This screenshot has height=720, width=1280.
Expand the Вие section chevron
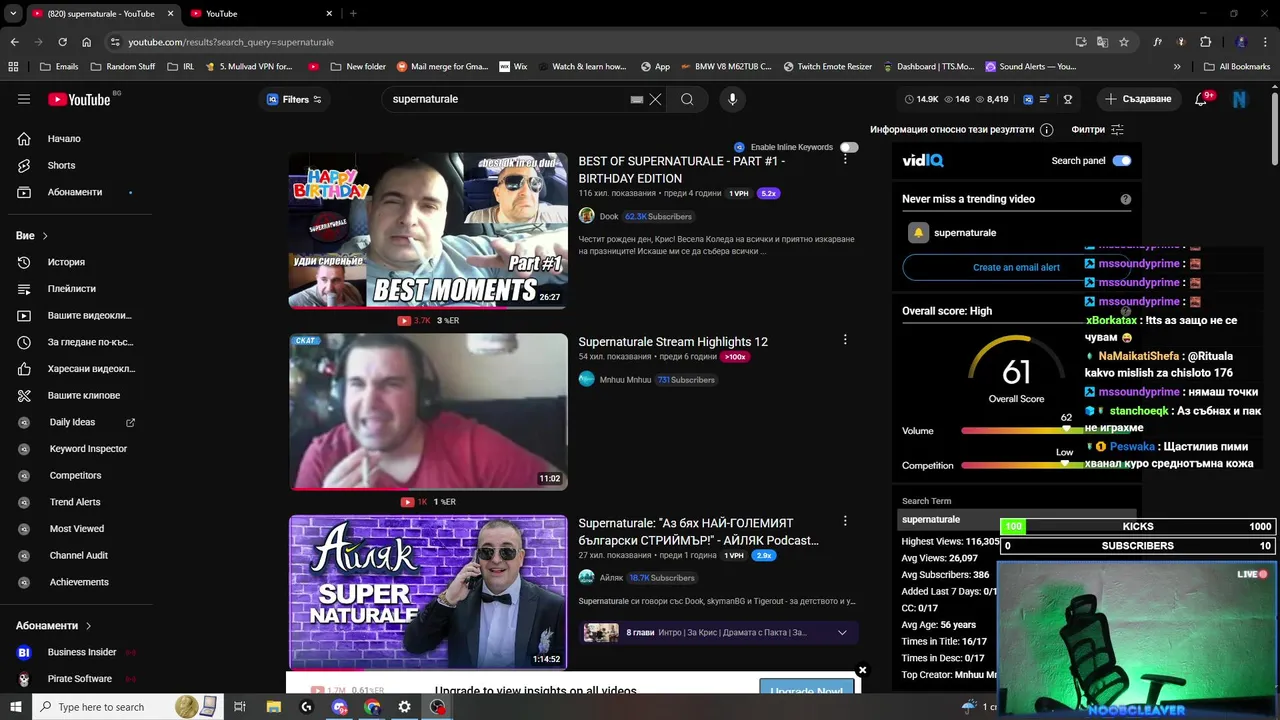(x=45, y=236)
